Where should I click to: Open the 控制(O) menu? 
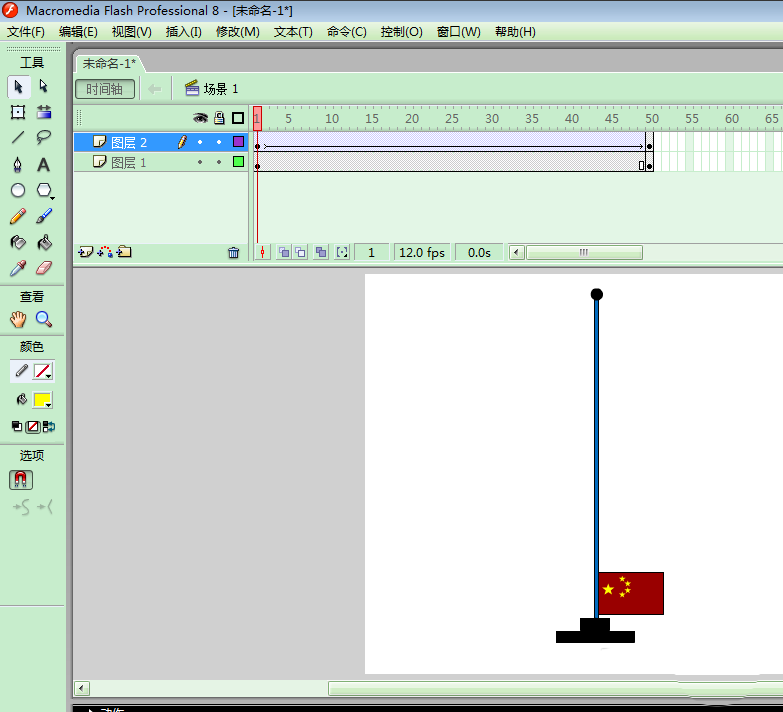[401, 32]
